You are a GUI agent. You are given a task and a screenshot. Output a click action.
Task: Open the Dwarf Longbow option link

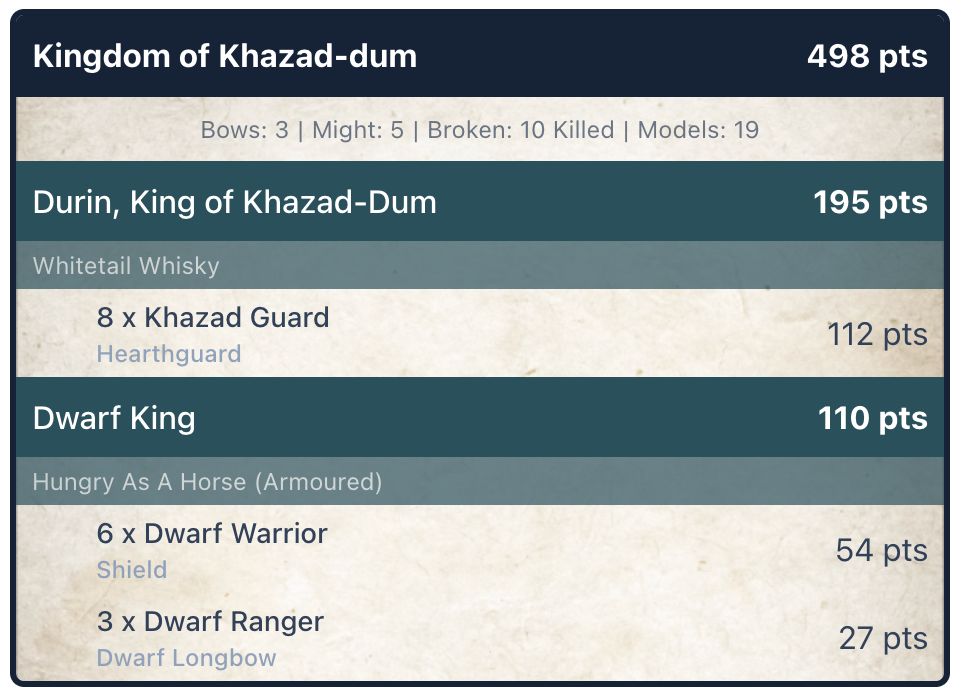186,658
